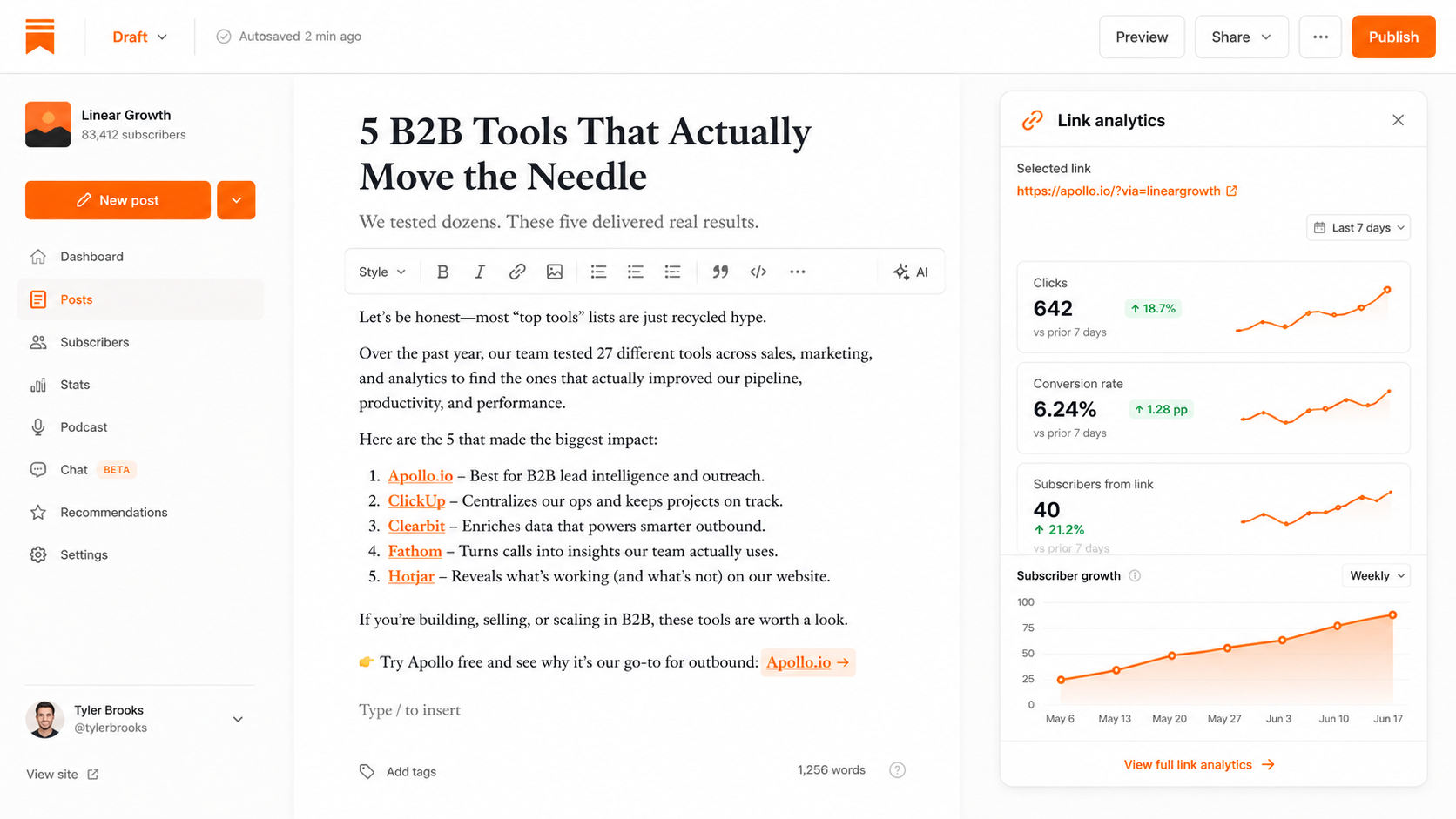Insert a hyperlink using link icon
This screenshot has width=1456, height=819.
click(517, 272)
